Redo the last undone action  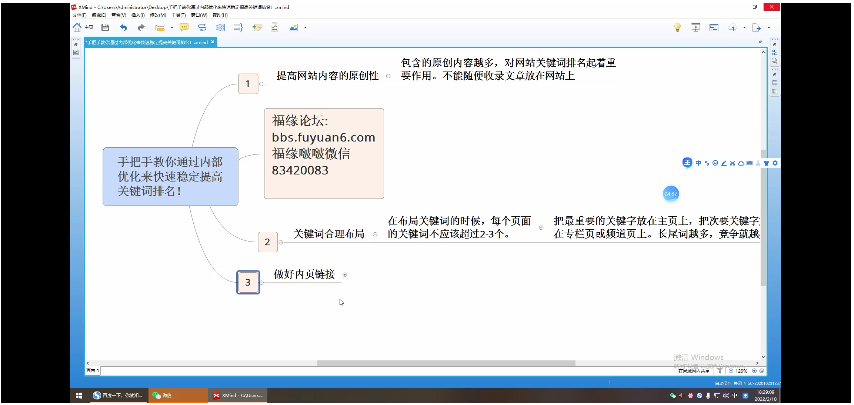[x=142, y=28]
